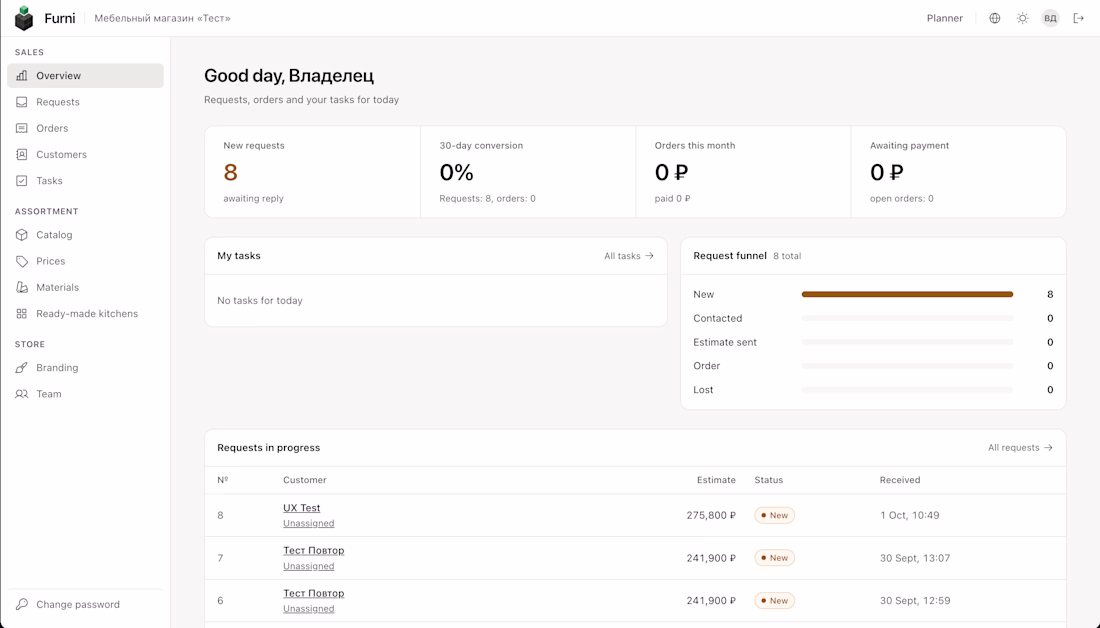Screen dimensions: 1100x628
Task: Click the Team people icon
Action: coord(22,394)
